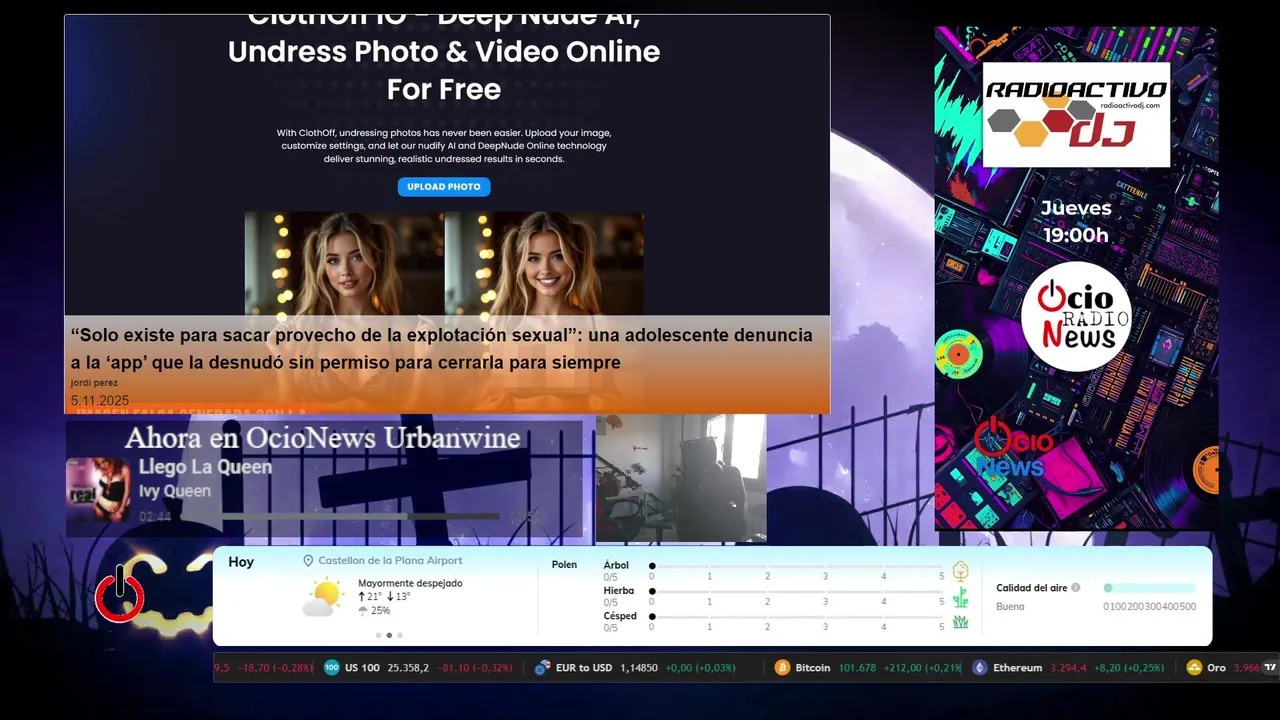Select the third weather widget page dot
The height and width of the screenshot is (720, 1280).
401,635
